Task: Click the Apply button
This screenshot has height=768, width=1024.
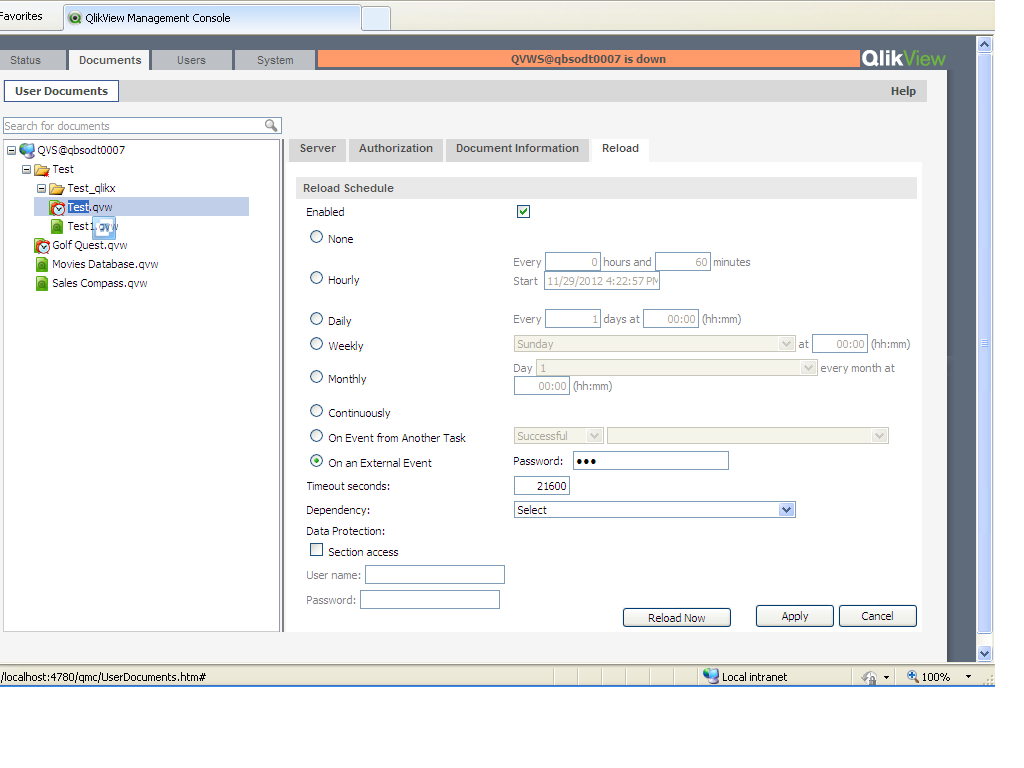Action: click(x=795, y=616)
